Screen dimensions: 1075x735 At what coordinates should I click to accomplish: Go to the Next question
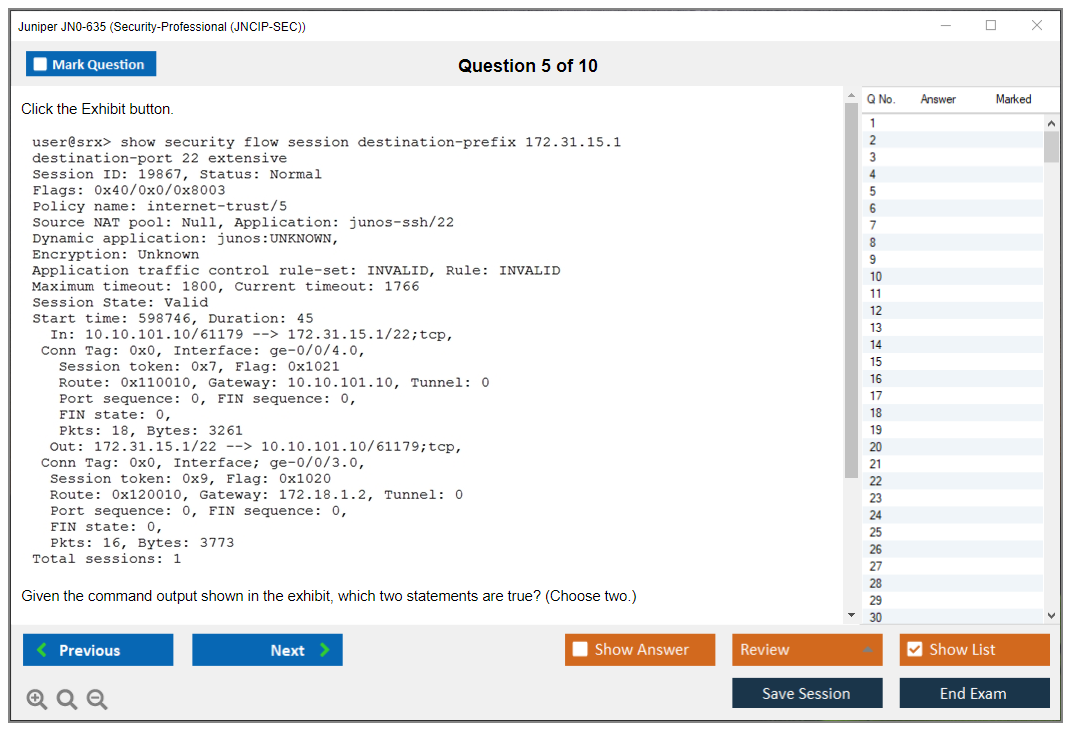pos(267,650)
